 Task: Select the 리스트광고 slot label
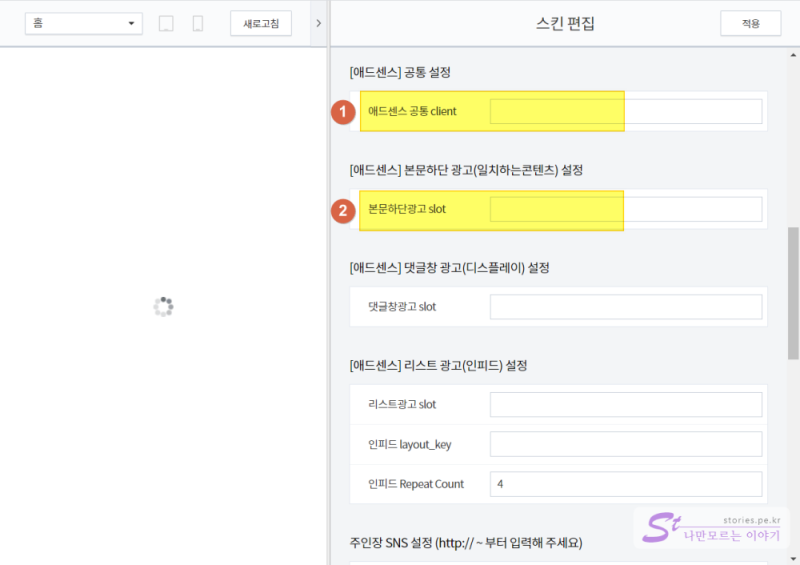click(402, 405)
